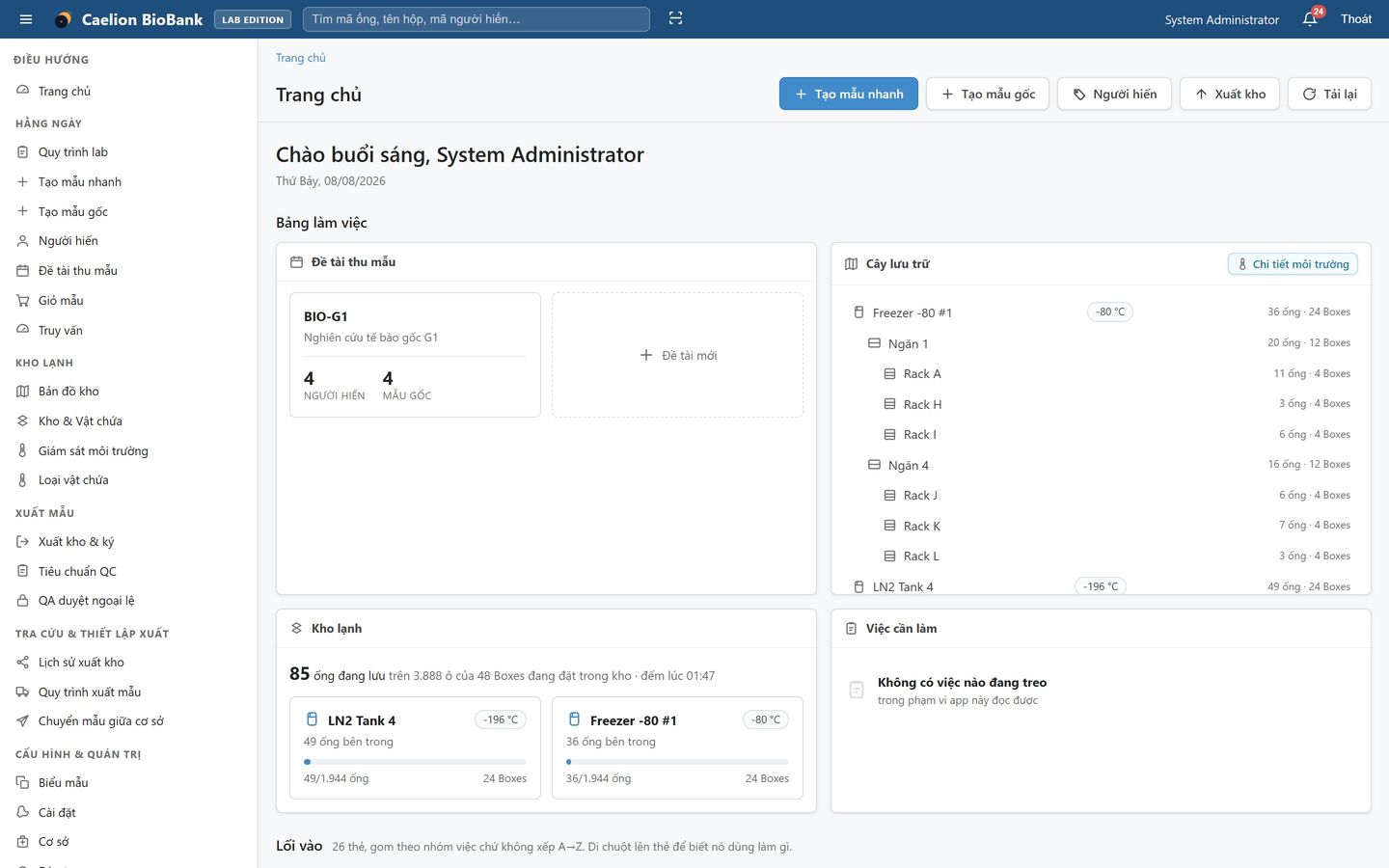Click the Loại vật chứa thermometer icon
This screenshot has width=1389, height=868.
click(x=22, y=479)
